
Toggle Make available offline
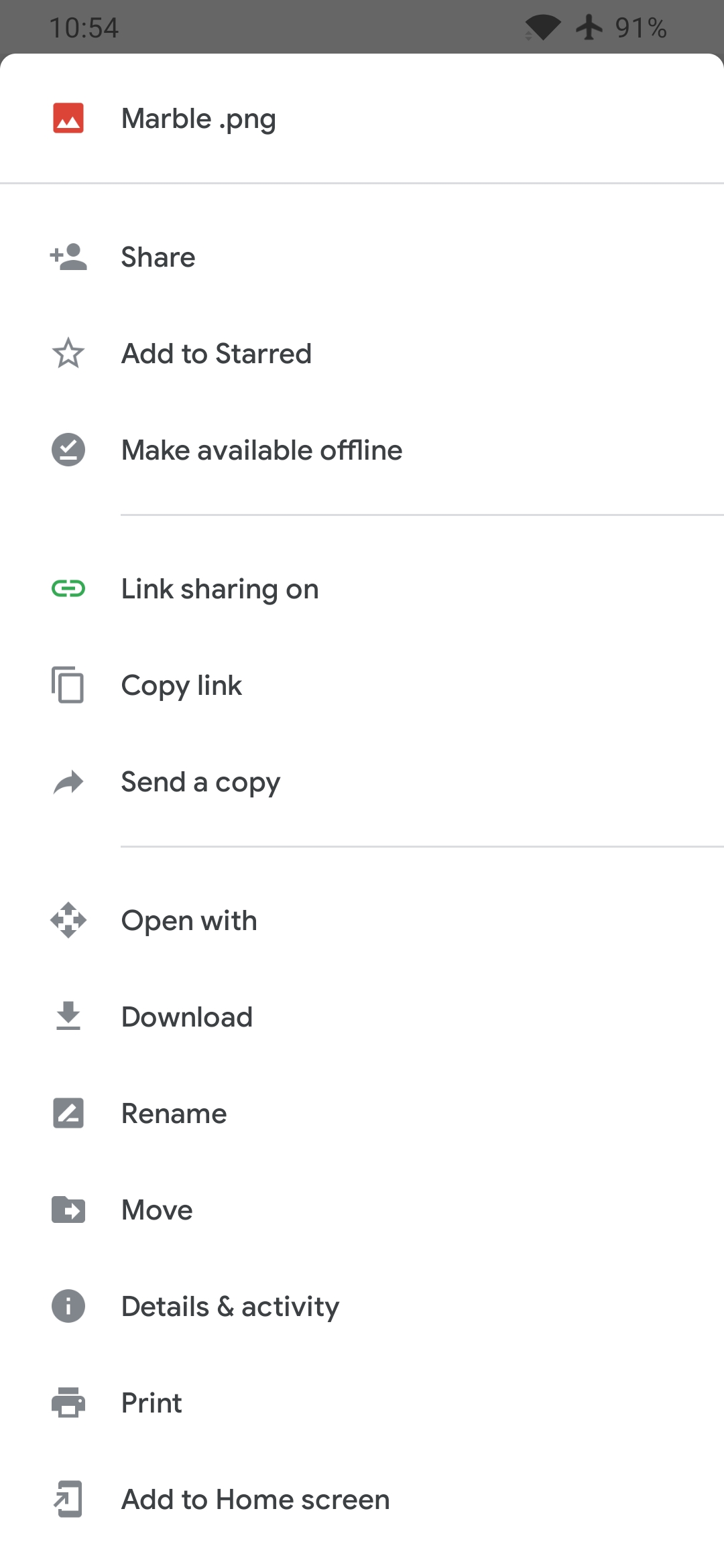pos(362,450)
